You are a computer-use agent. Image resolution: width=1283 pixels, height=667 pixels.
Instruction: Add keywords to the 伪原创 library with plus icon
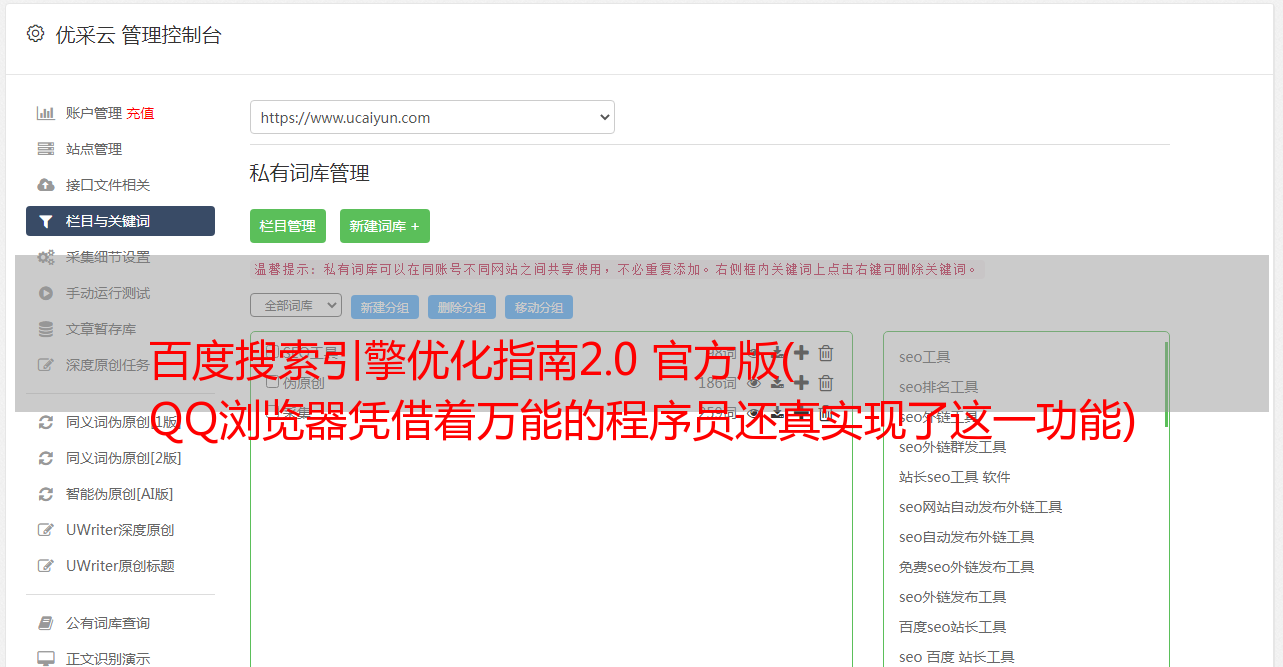(x=801, y=382)
